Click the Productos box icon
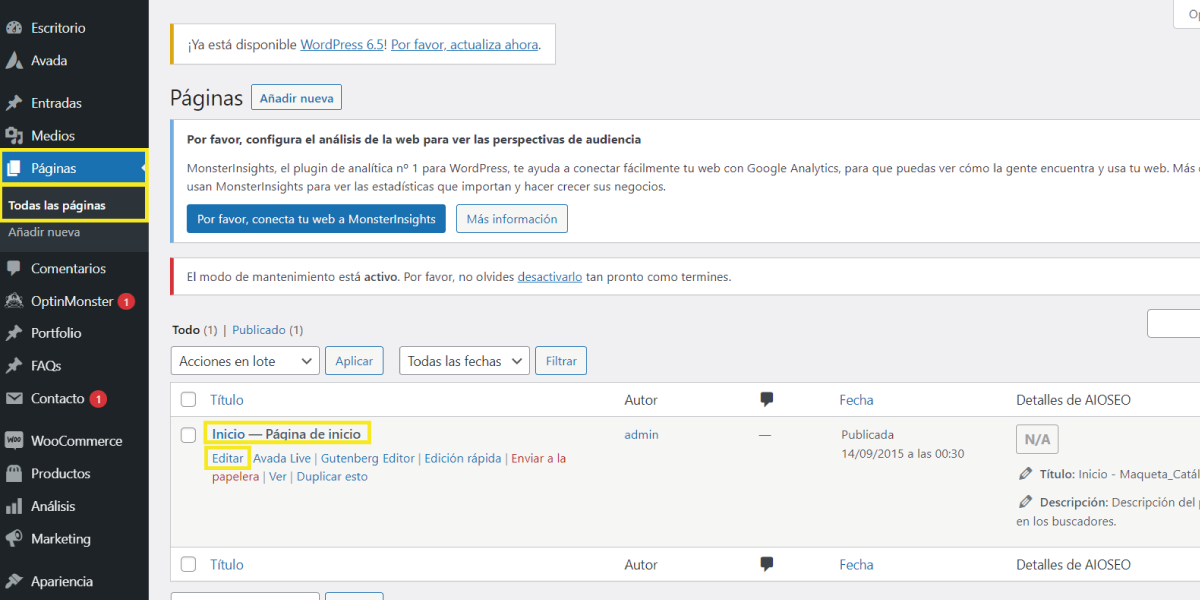 pyautogui.click(x=14, y=474)
